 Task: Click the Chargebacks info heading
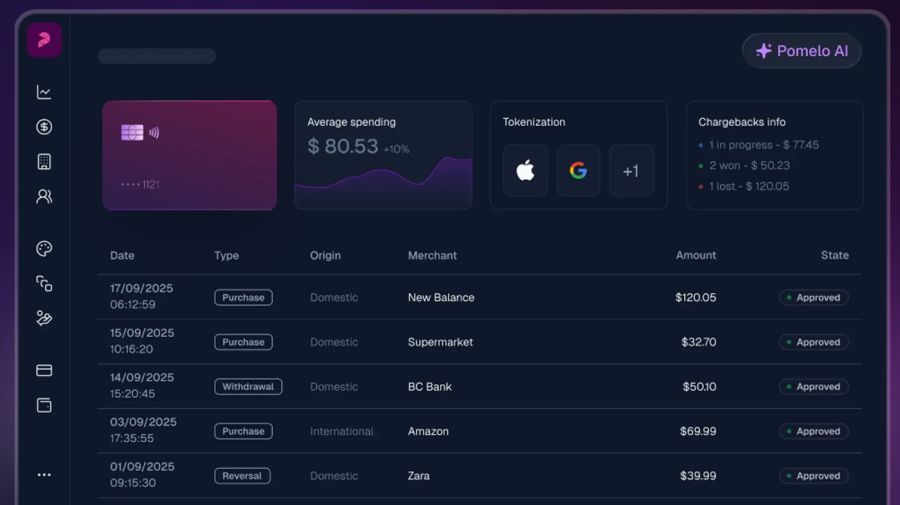[x=742, y=122]
